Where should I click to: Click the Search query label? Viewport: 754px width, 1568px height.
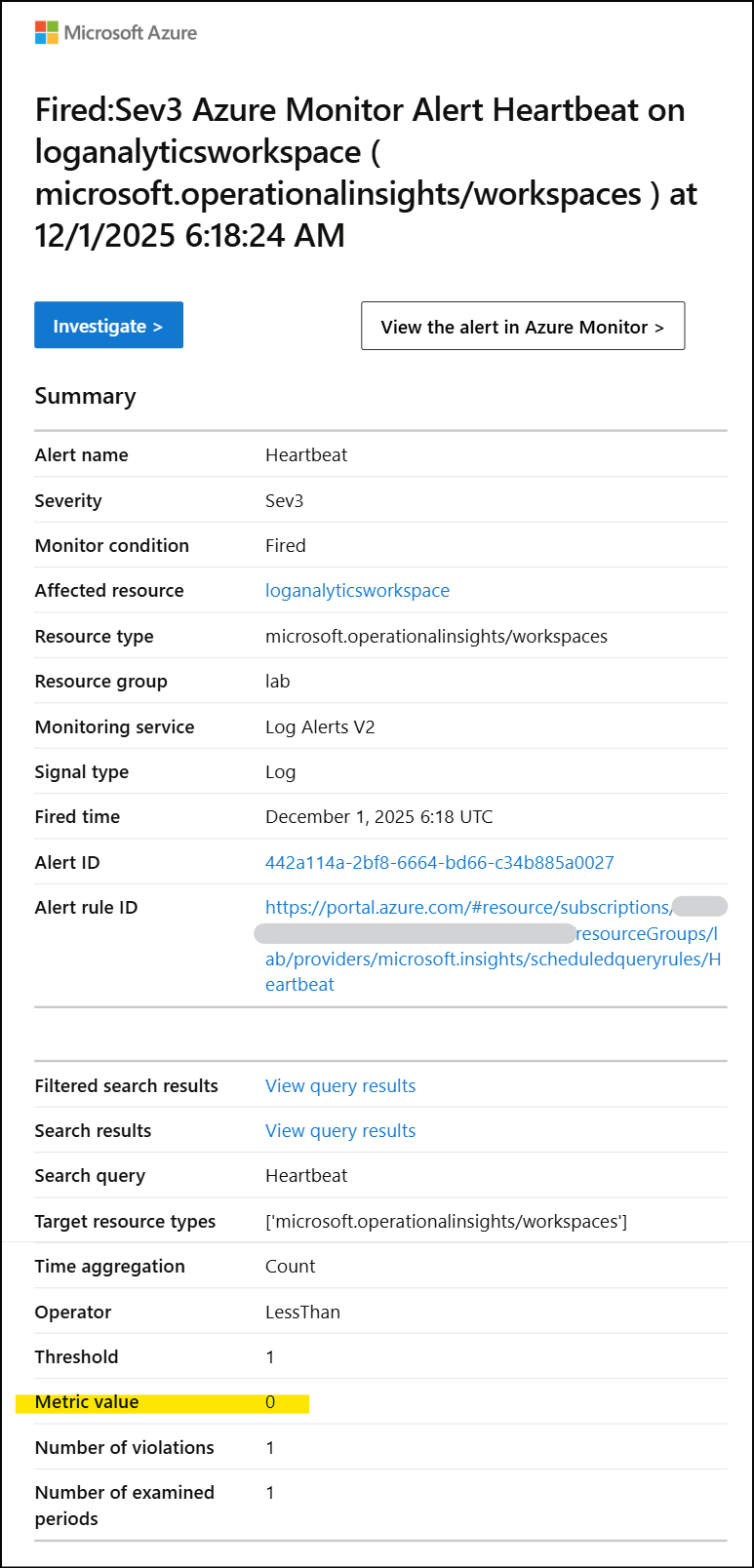pos(90,1176)
